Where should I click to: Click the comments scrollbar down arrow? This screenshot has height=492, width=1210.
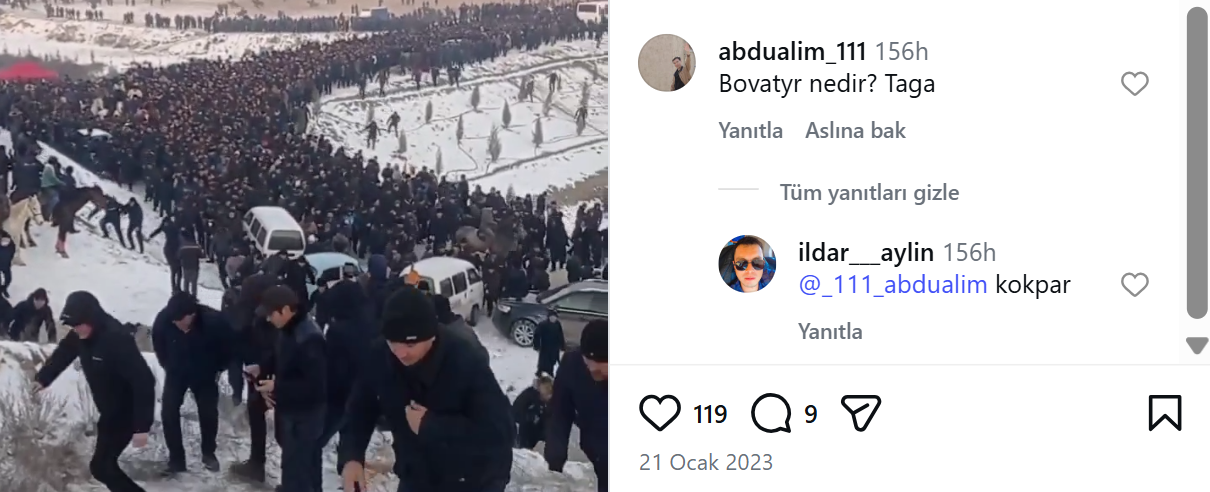point(1197,345)
